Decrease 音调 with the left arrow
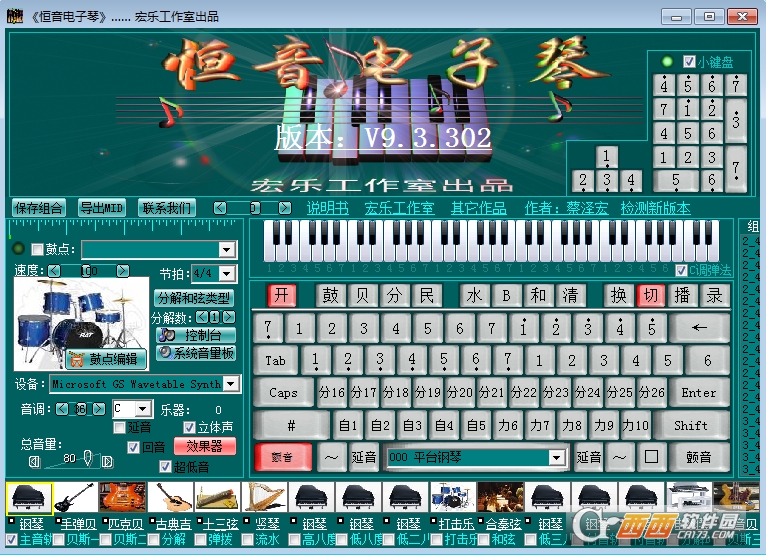This screenshot has height=555, width=766. 62,408
